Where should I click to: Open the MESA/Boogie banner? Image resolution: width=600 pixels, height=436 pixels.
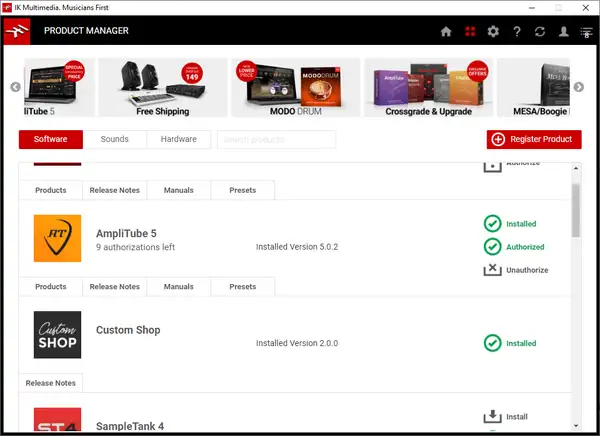pos(533,88)
